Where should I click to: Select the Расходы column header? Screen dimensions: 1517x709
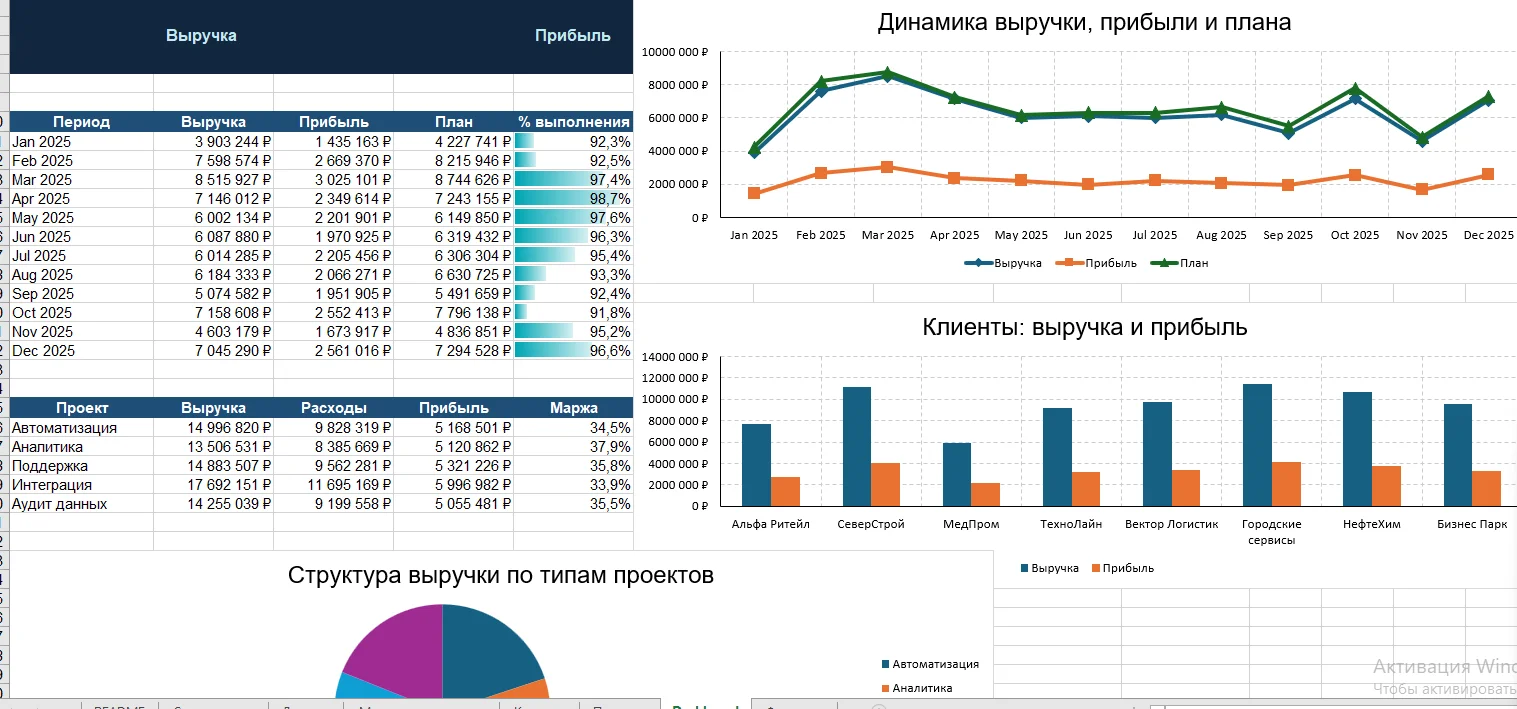tap(334, 408)
